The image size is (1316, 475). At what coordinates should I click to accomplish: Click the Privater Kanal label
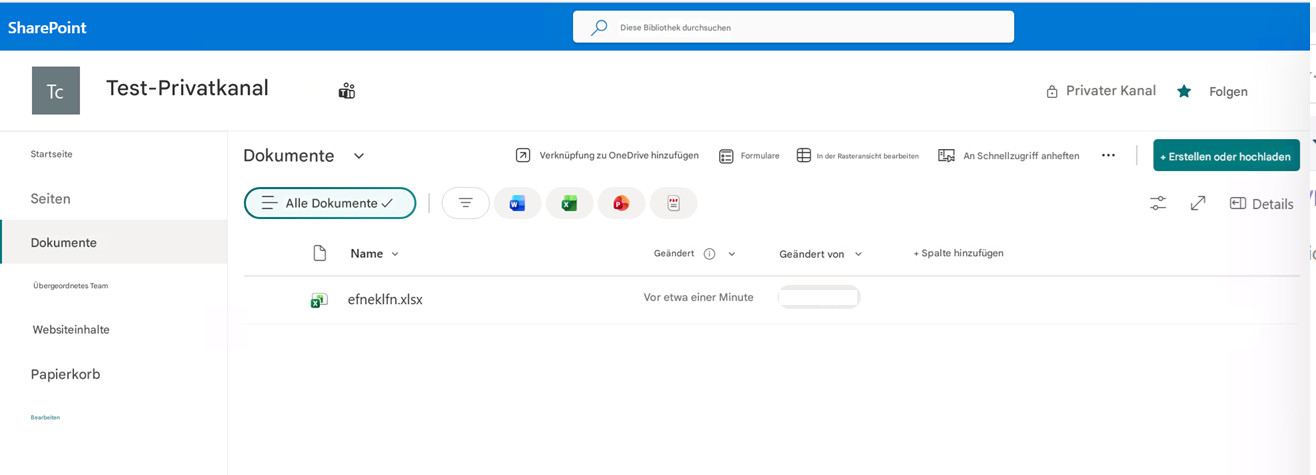(1111, 91)
